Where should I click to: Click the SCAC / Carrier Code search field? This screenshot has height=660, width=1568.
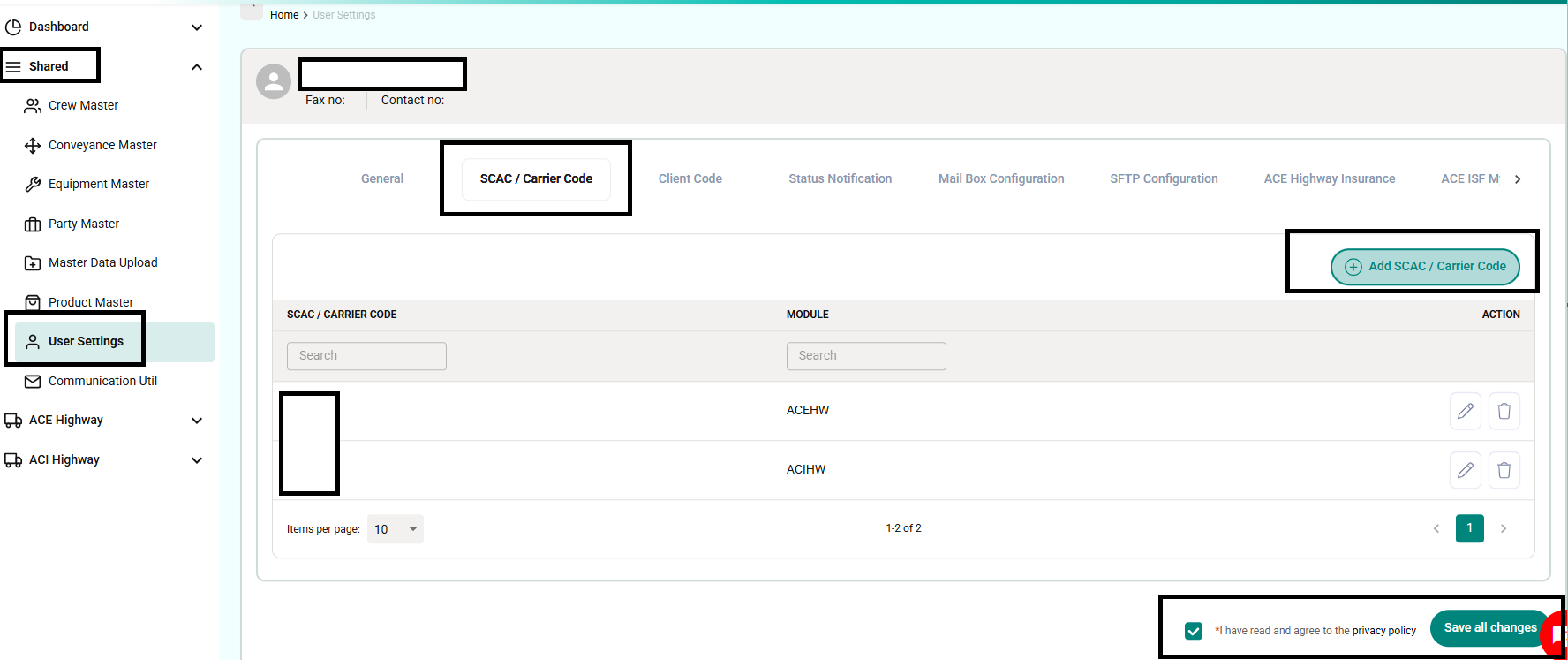tap(366, 356)
